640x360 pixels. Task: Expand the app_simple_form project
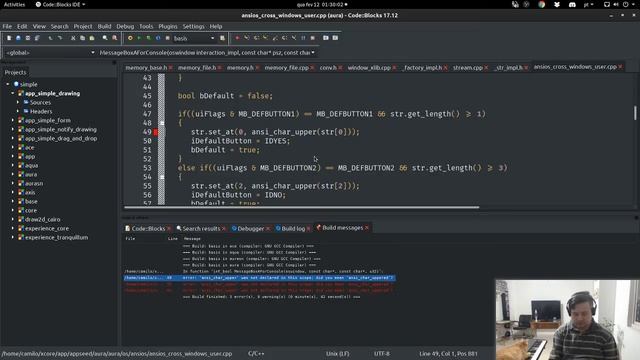tap(13, 120)
